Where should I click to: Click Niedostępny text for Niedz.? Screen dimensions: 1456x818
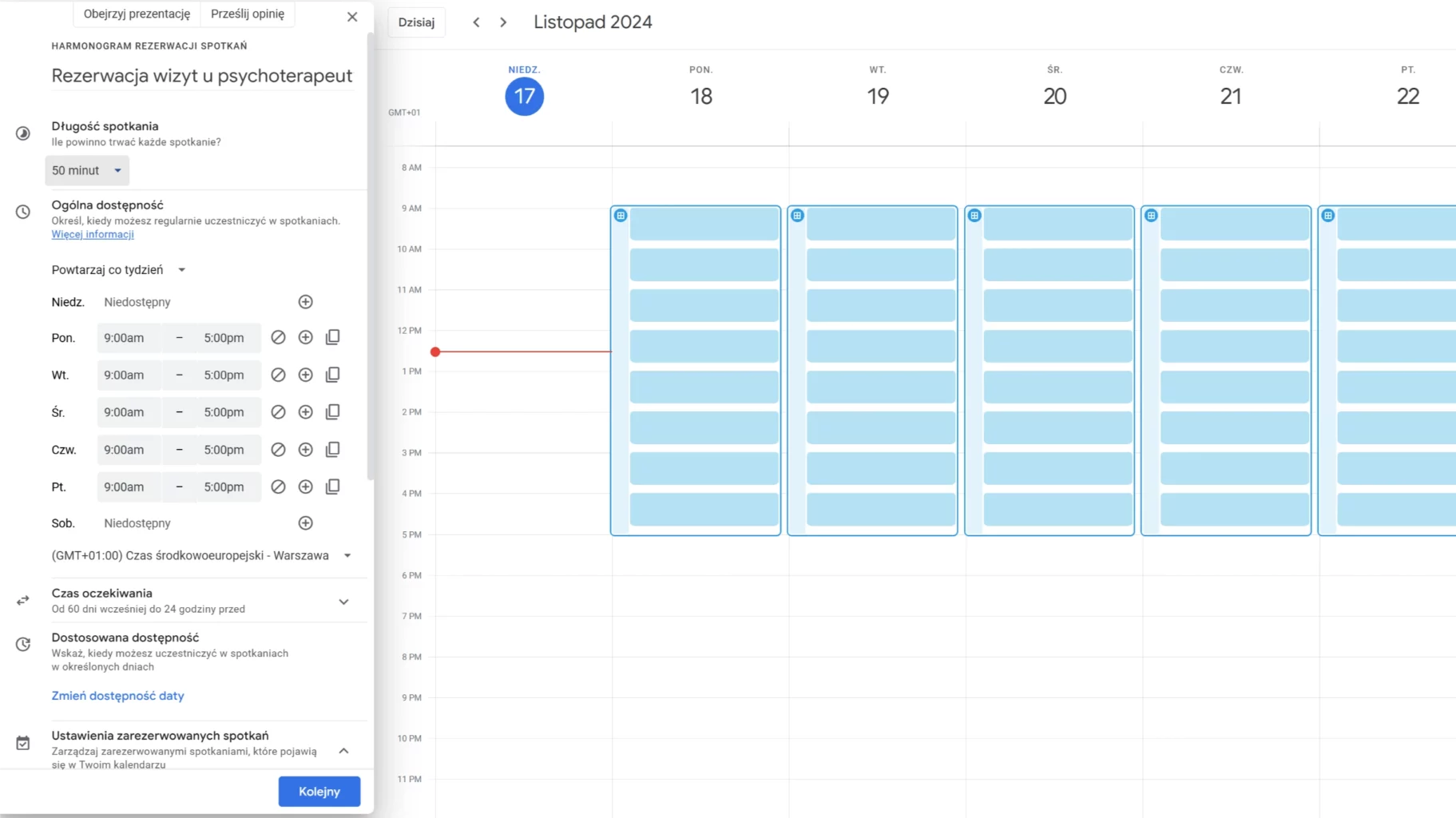[x=137, y=302]
